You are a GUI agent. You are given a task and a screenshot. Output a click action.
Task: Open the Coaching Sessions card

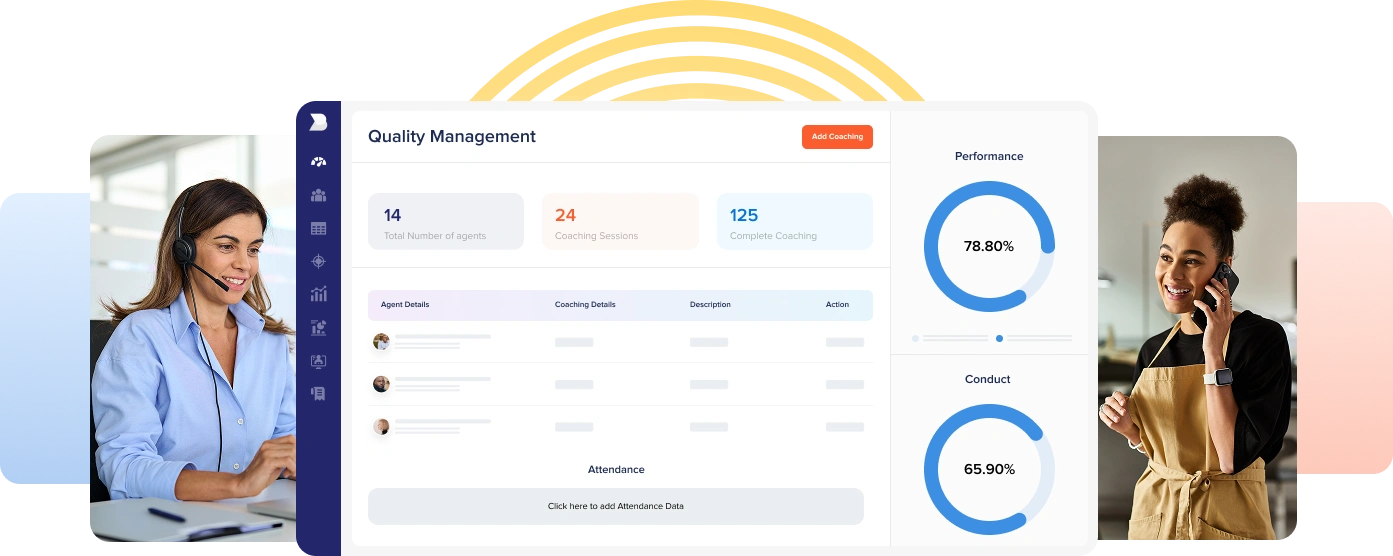coord(619,221)
